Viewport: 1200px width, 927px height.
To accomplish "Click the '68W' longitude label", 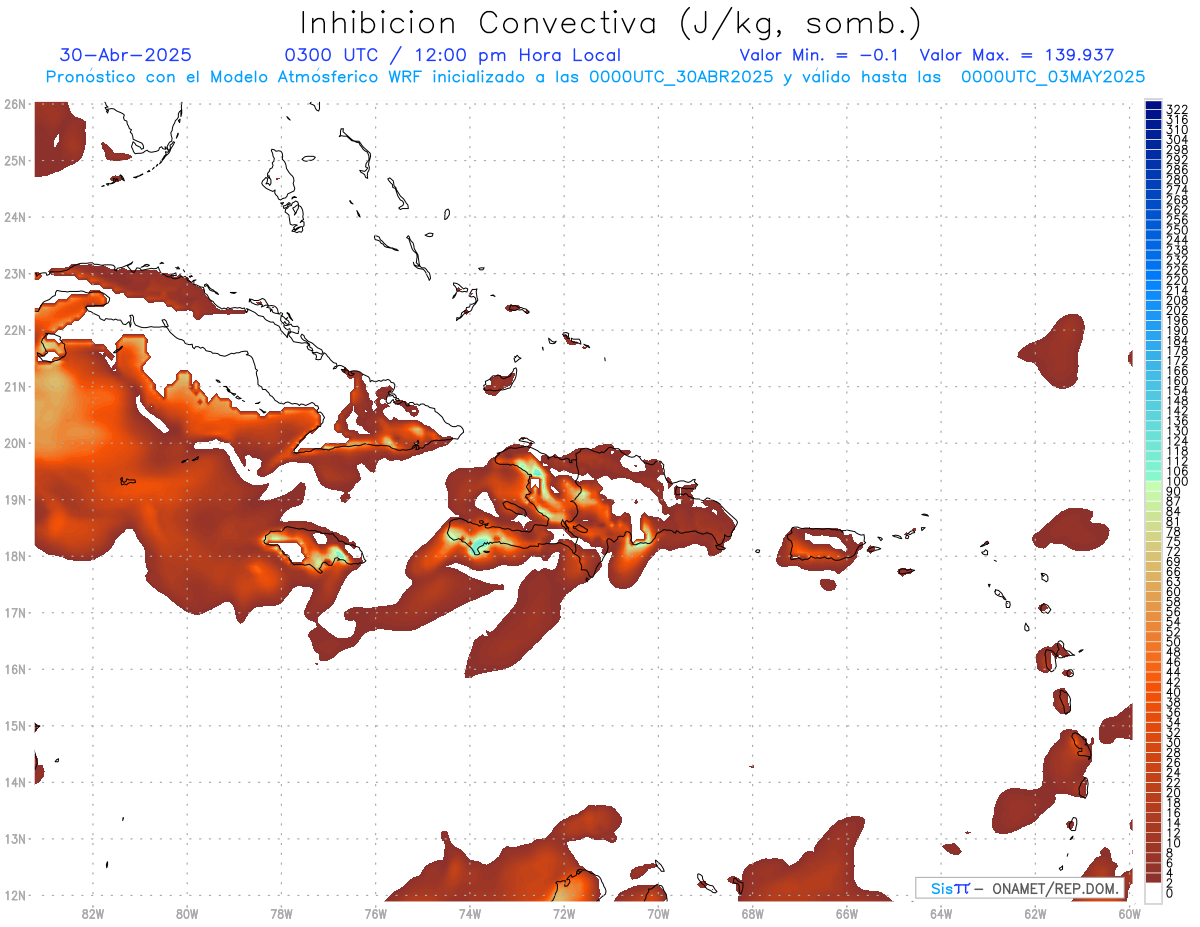I will click(x=752, y=913).
